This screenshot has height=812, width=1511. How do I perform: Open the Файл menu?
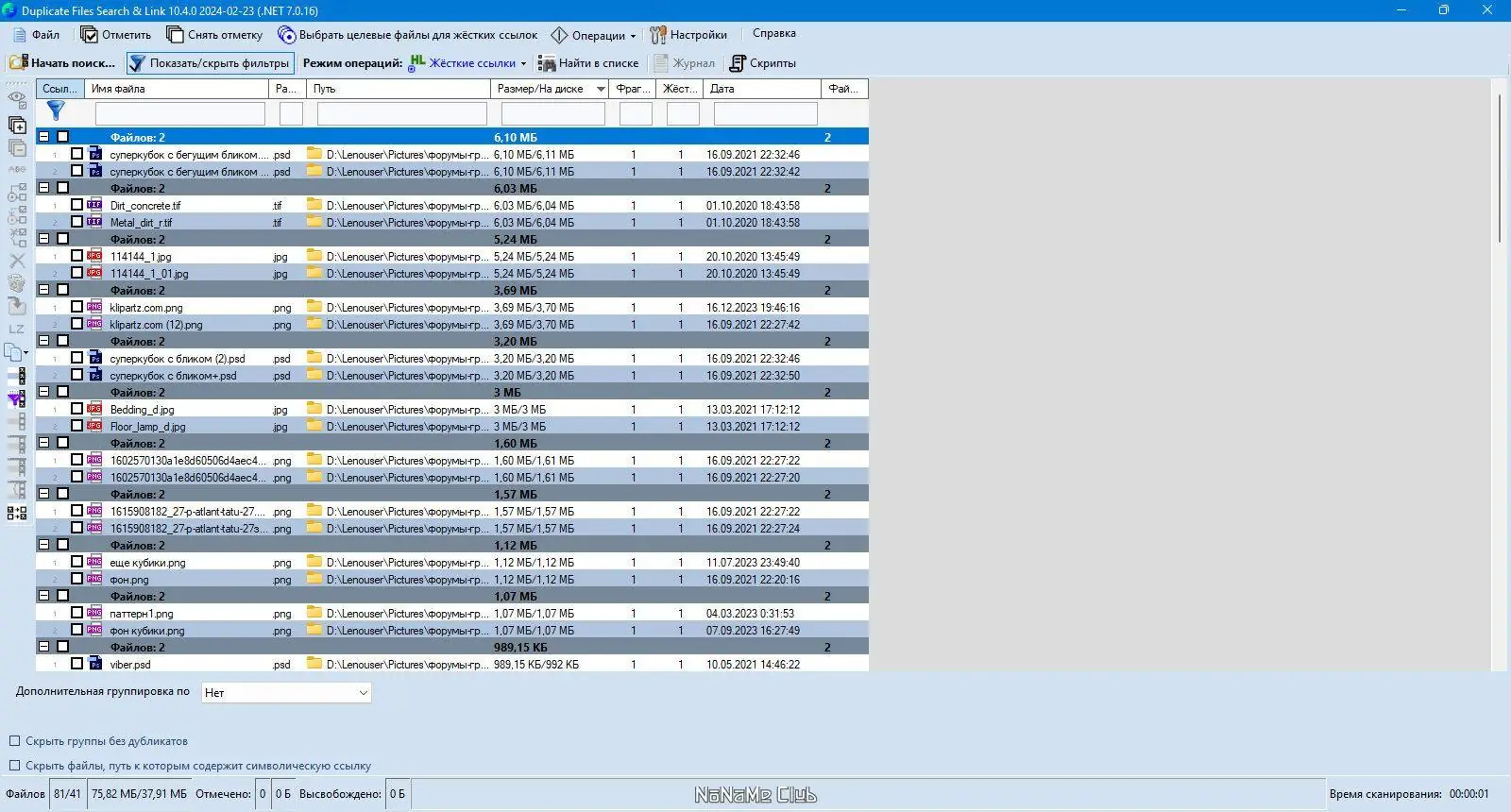pos(36,35)
